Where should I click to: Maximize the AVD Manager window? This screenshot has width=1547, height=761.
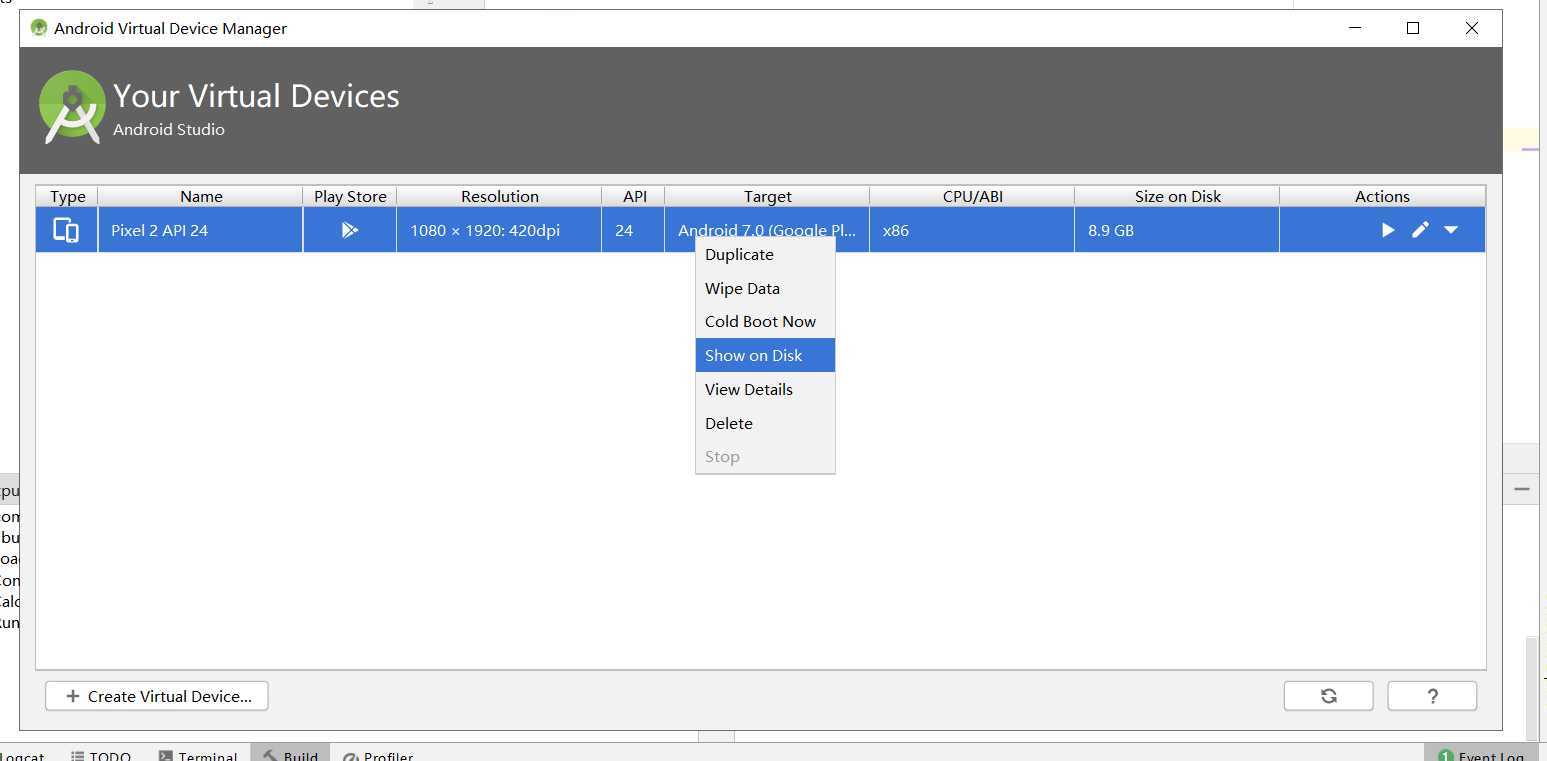point(1413,28)
